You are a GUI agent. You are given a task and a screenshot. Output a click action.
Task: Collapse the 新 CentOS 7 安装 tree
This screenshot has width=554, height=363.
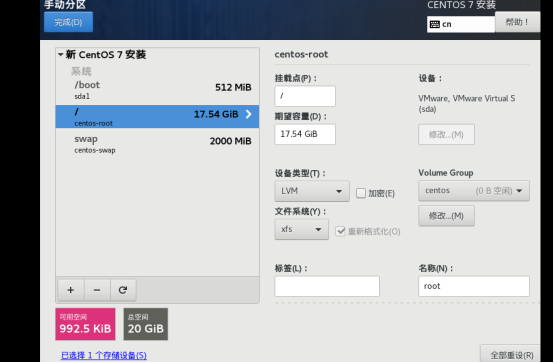(61, 54)
